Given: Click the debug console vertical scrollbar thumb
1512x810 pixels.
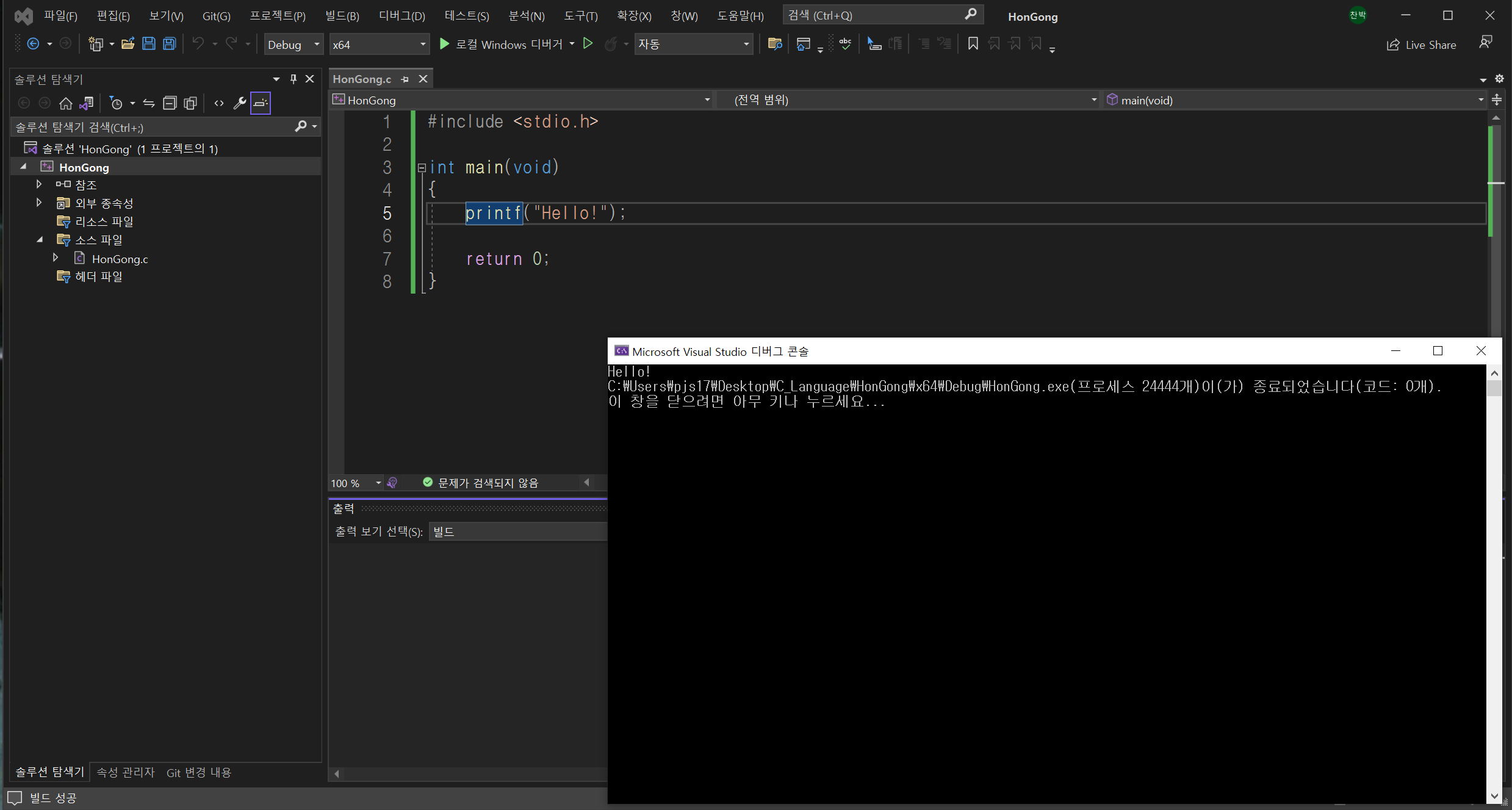Looking at the screenshot, I should [1494, 388].
